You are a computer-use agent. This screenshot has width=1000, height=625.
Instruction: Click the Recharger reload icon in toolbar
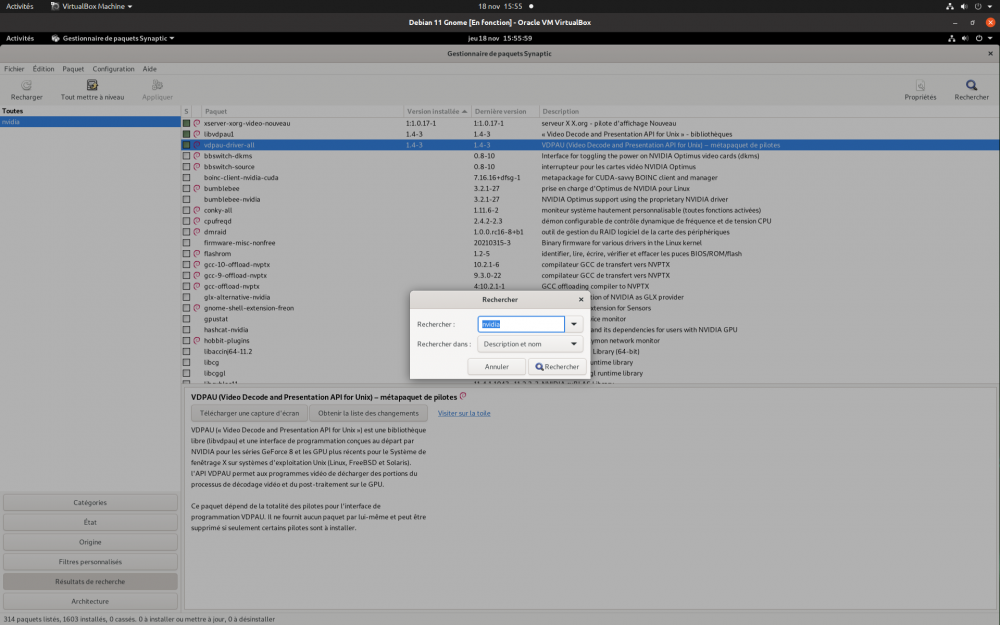coord(26,85)
